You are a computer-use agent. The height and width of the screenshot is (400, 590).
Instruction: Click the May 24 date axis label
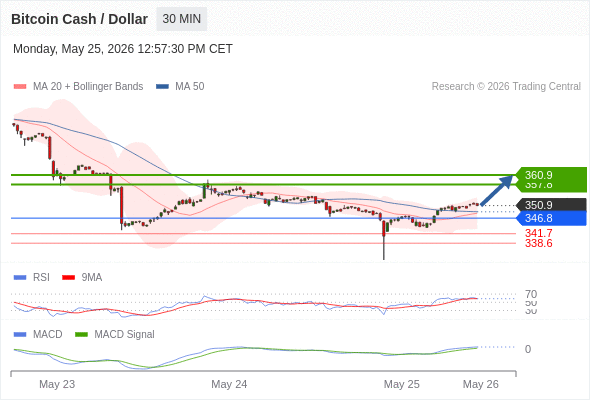click(229, 384)
